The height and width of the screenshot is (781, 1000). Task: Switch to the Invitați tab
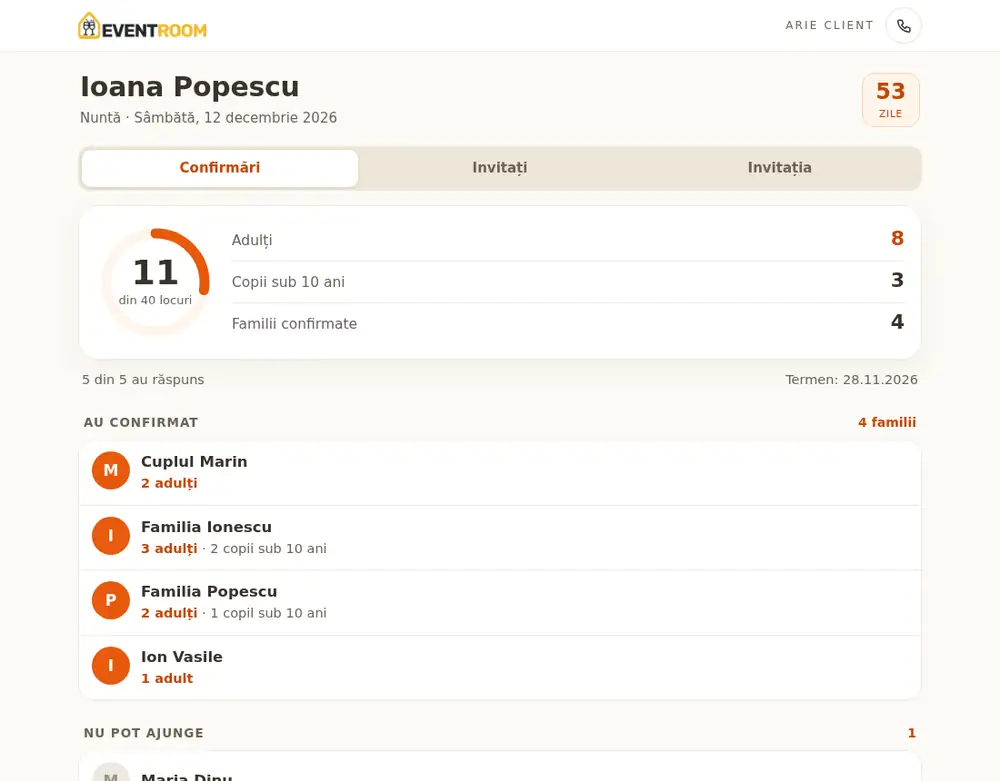point(499,168)
